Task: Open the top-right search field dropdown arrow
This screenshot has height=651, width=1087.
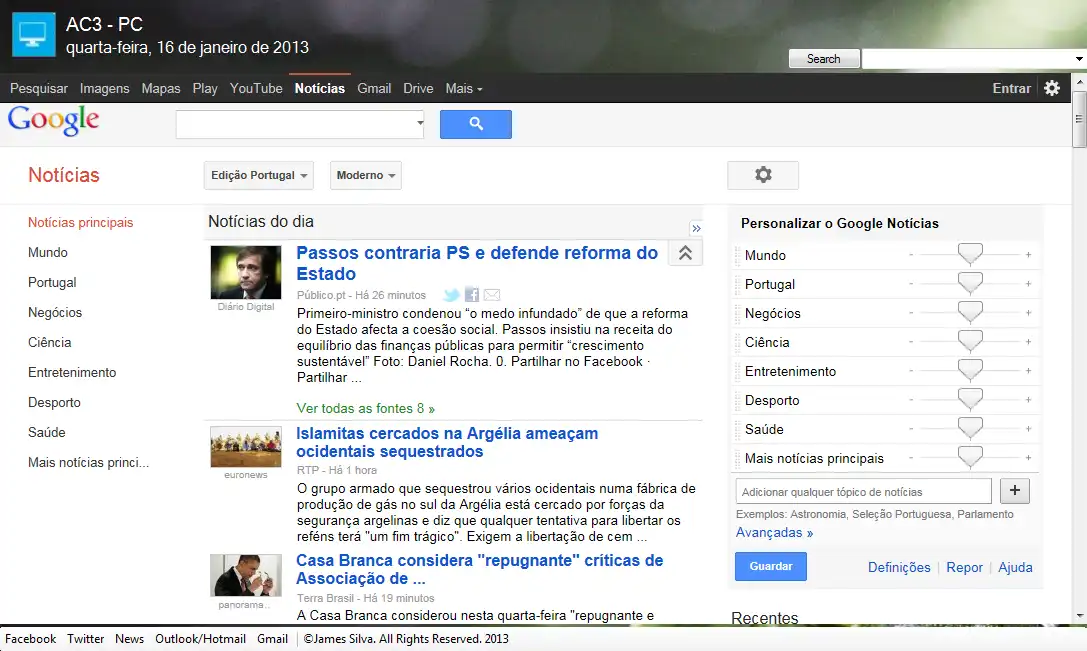Action: tap(1079, 59)
